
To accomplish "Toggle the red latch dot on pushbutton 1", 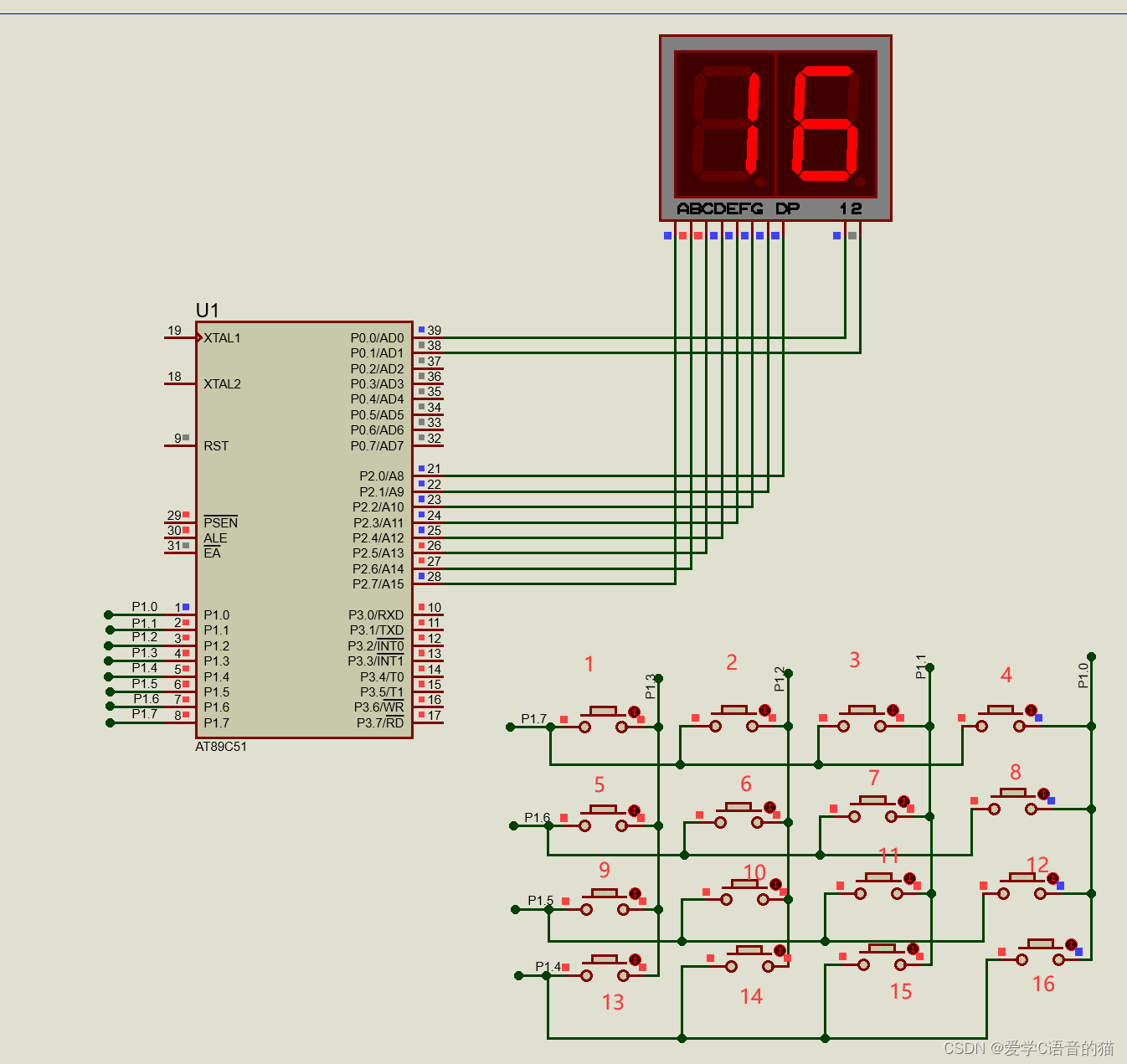I will tap(634, 712).
